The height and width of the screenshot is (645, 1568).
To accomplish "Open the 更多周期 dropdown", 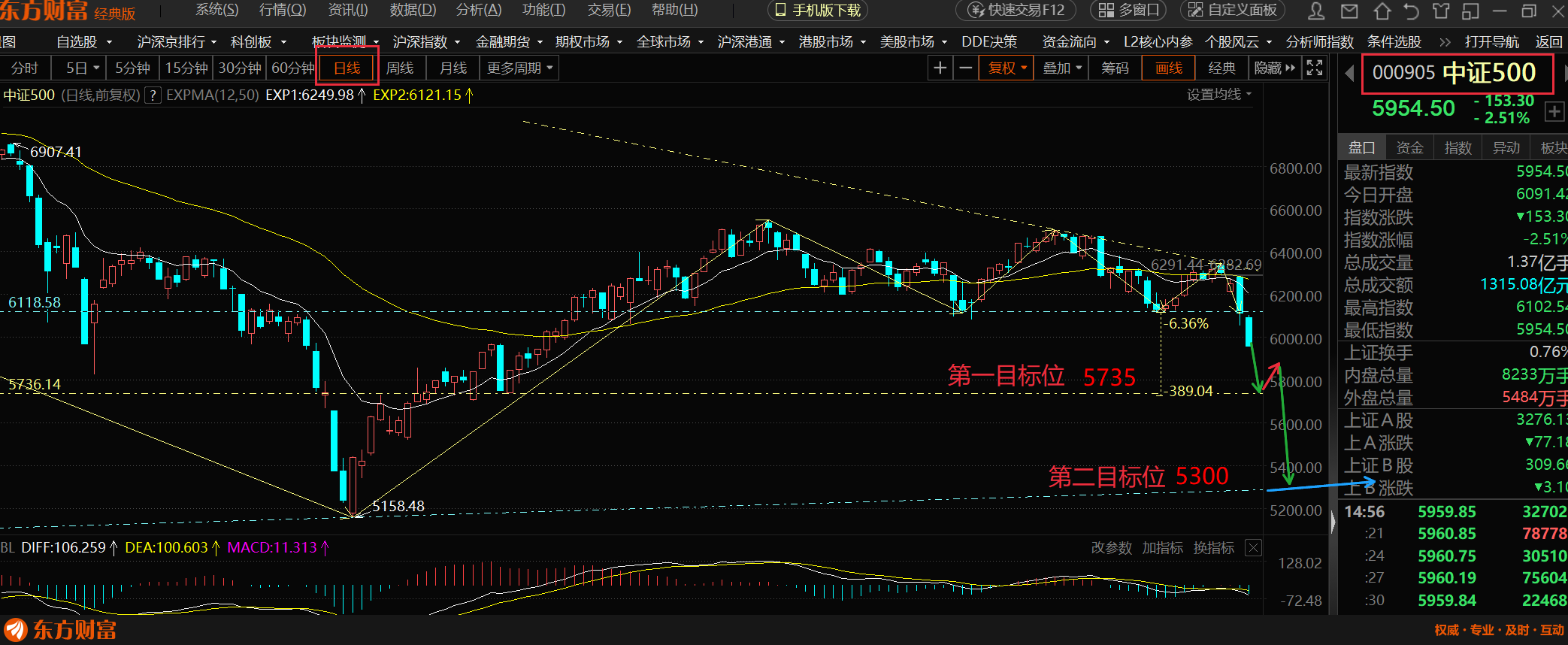I will tap(520, 68).
